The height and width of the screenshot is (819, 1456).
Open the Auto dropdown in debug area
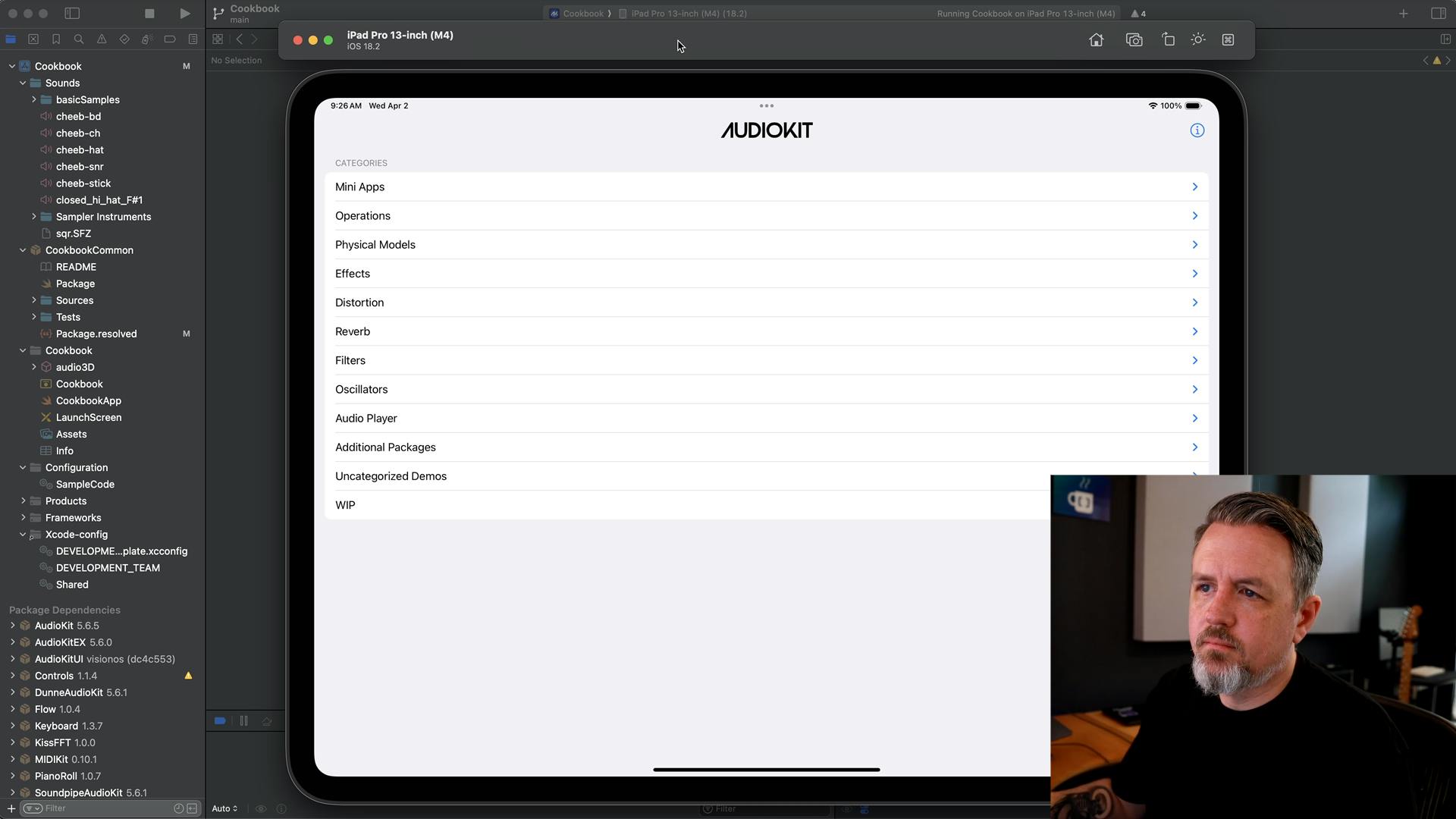coord(224,808)
